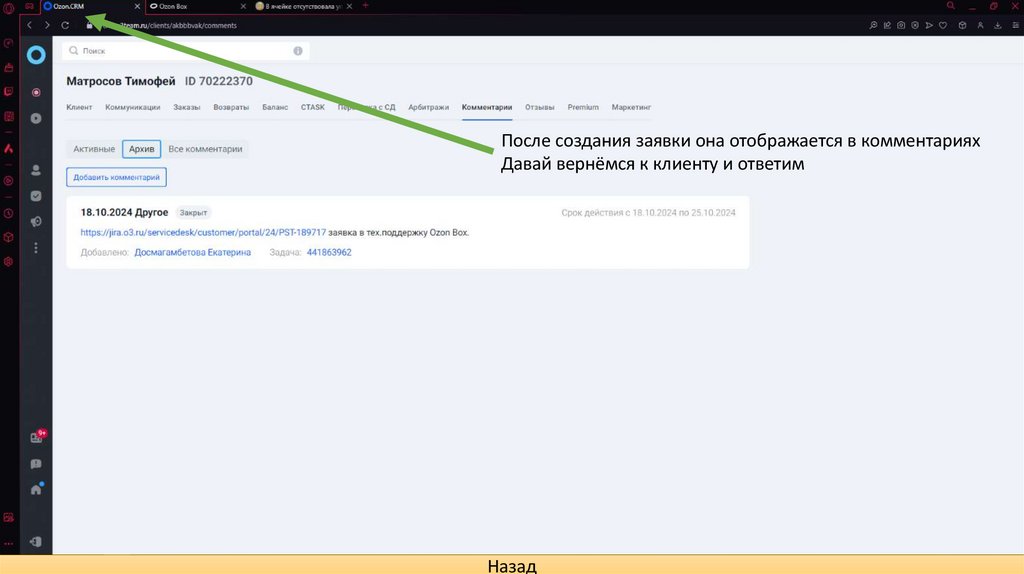Click the lock icon in the address bar
Image resolution: width=1024 pixels, height=574 pixels.
pyautogui.click(x=89, y=25)
